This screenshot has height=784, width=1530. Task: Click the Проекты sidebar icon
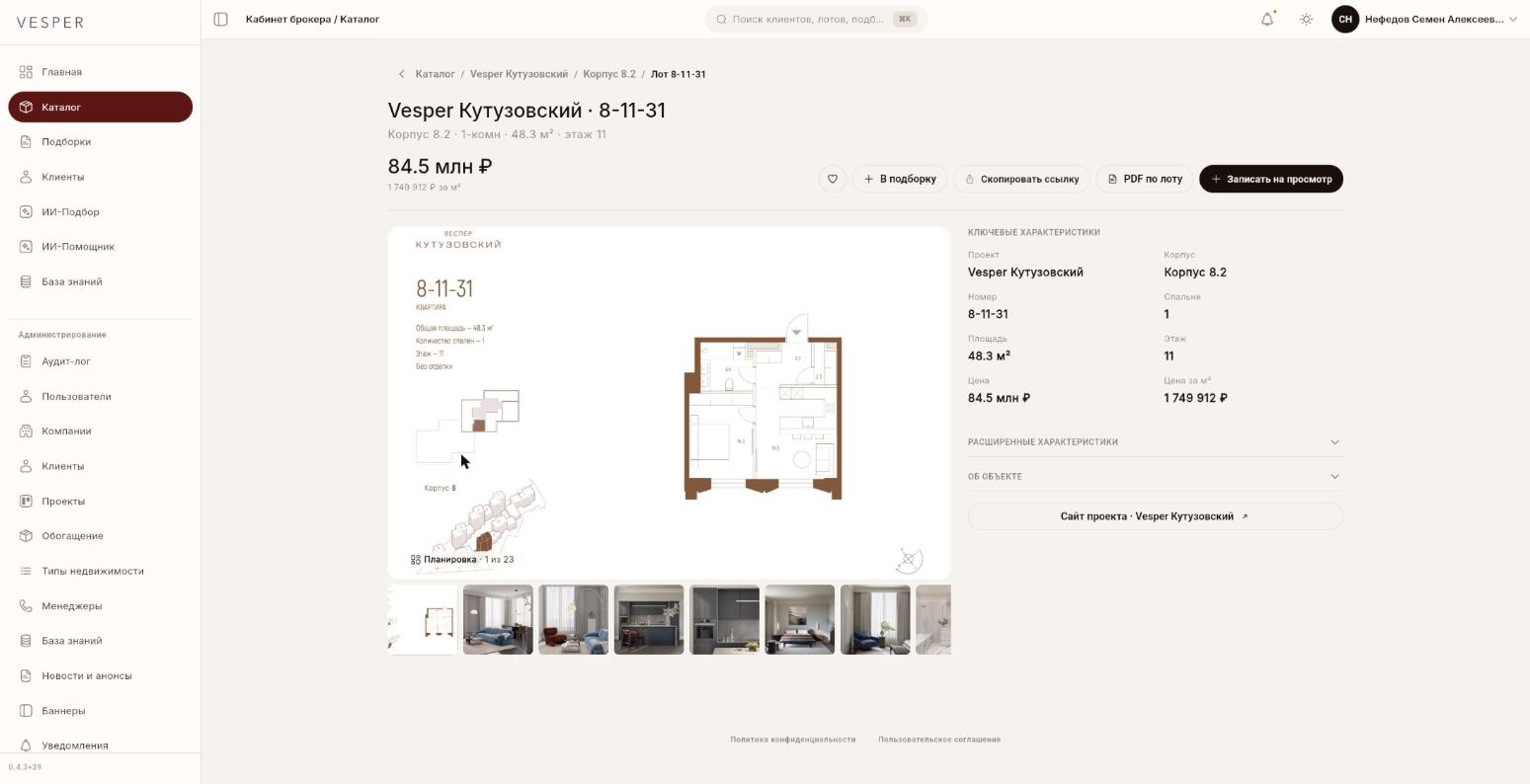click(x=27, y=502)
